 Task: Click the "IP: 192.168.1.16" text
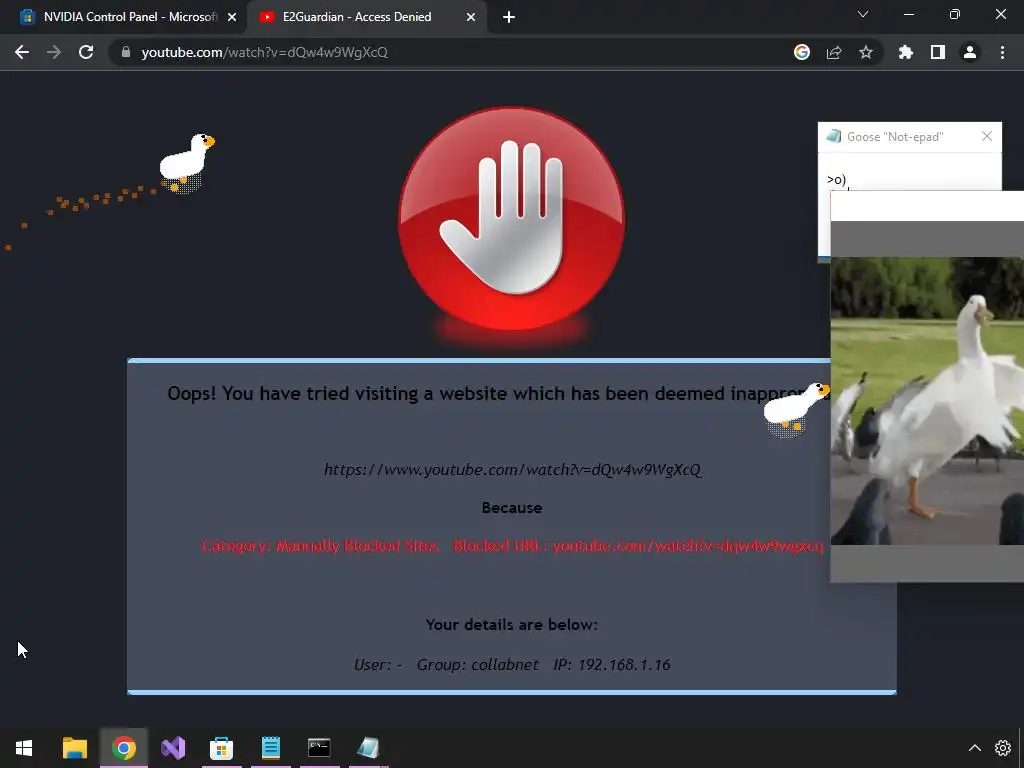(x=612, y=665)
